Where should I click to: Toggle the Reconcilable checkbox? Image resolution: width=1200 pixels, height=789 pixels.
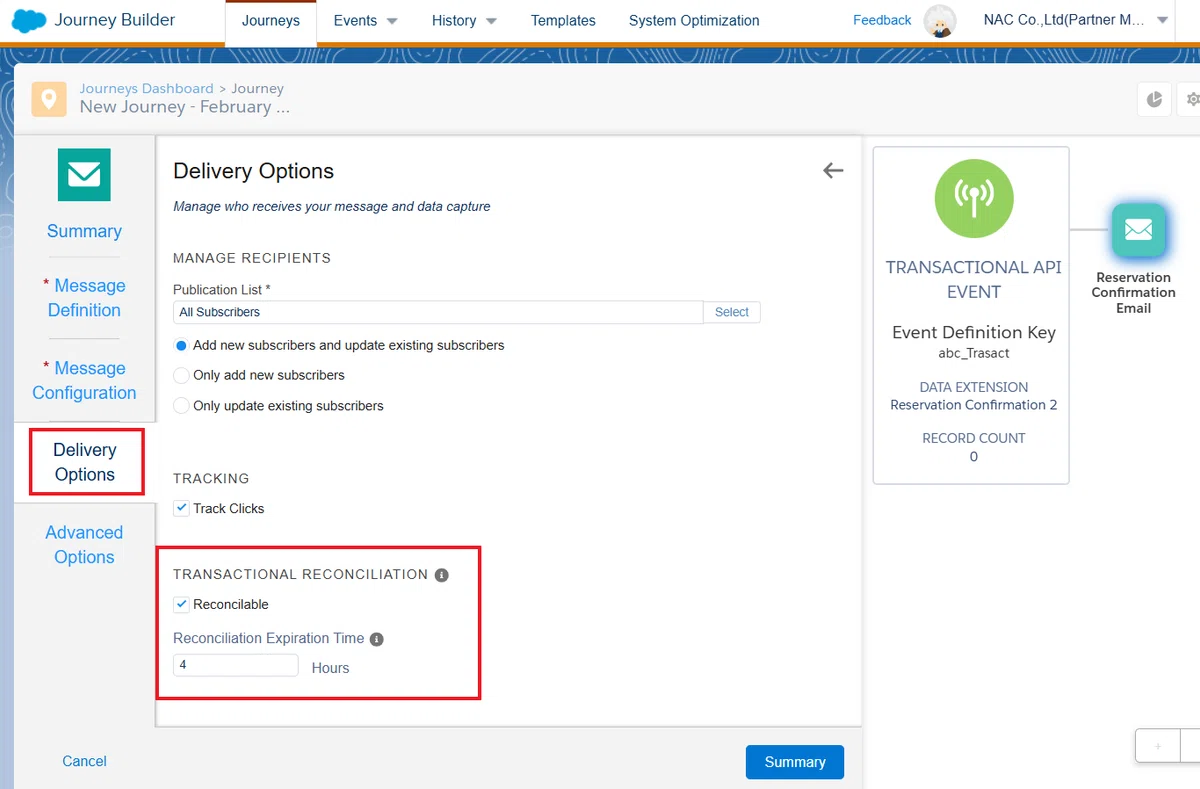[181, 604]
